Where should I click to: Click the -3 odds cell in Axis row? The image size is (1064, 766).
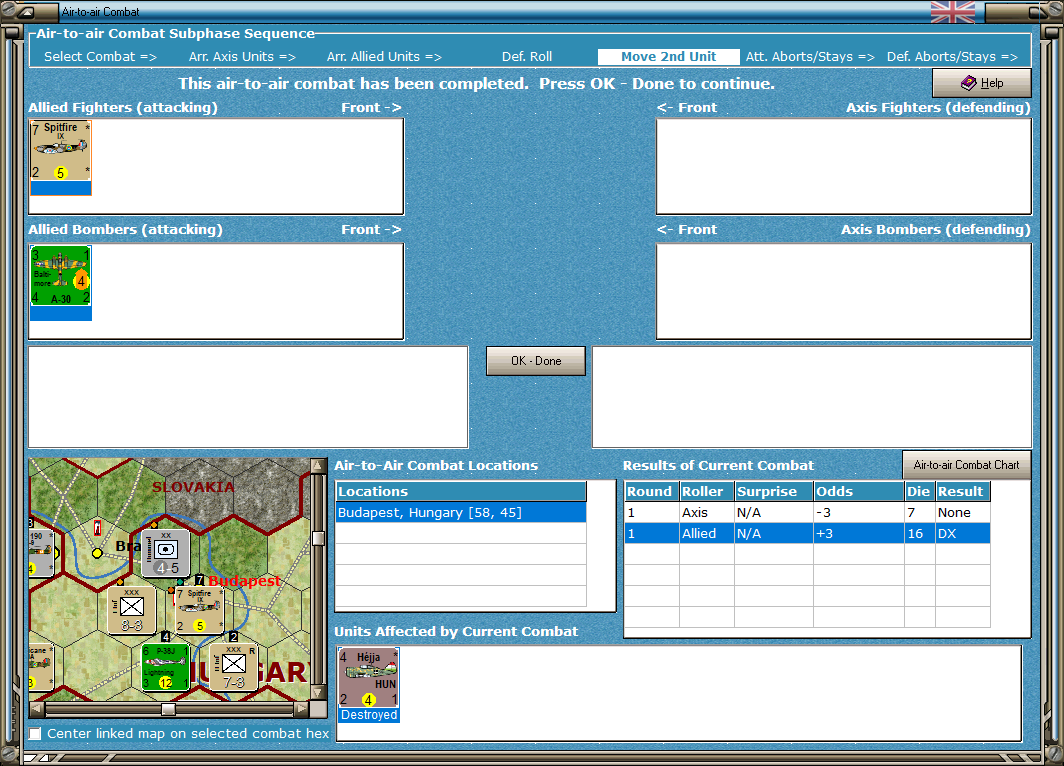coord(859,512)
